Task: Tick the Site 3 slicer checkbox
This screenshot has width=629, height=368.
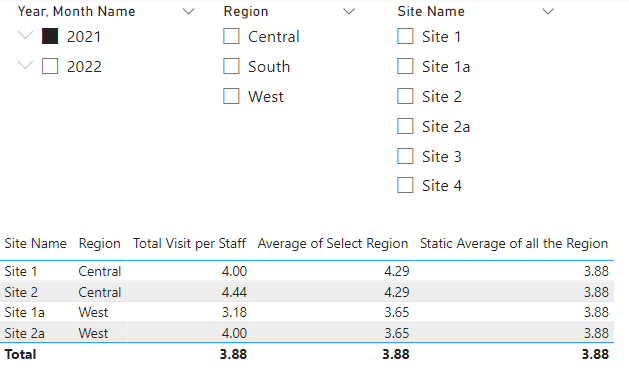Action: point(405,156)
